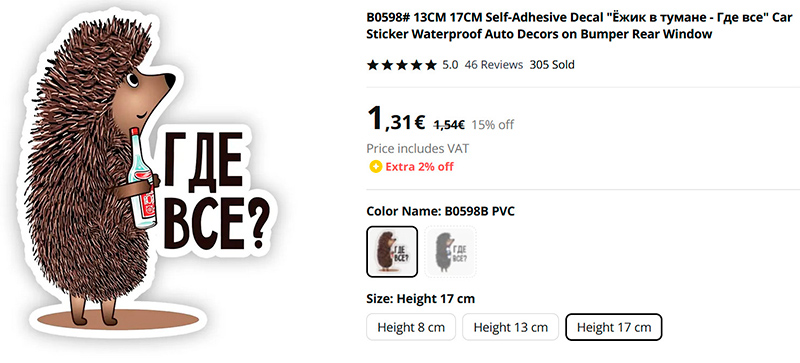This screenshot has height=363, width=800.
Task: Click the struck-through 1,54€ original price
Action: (449, 125)
